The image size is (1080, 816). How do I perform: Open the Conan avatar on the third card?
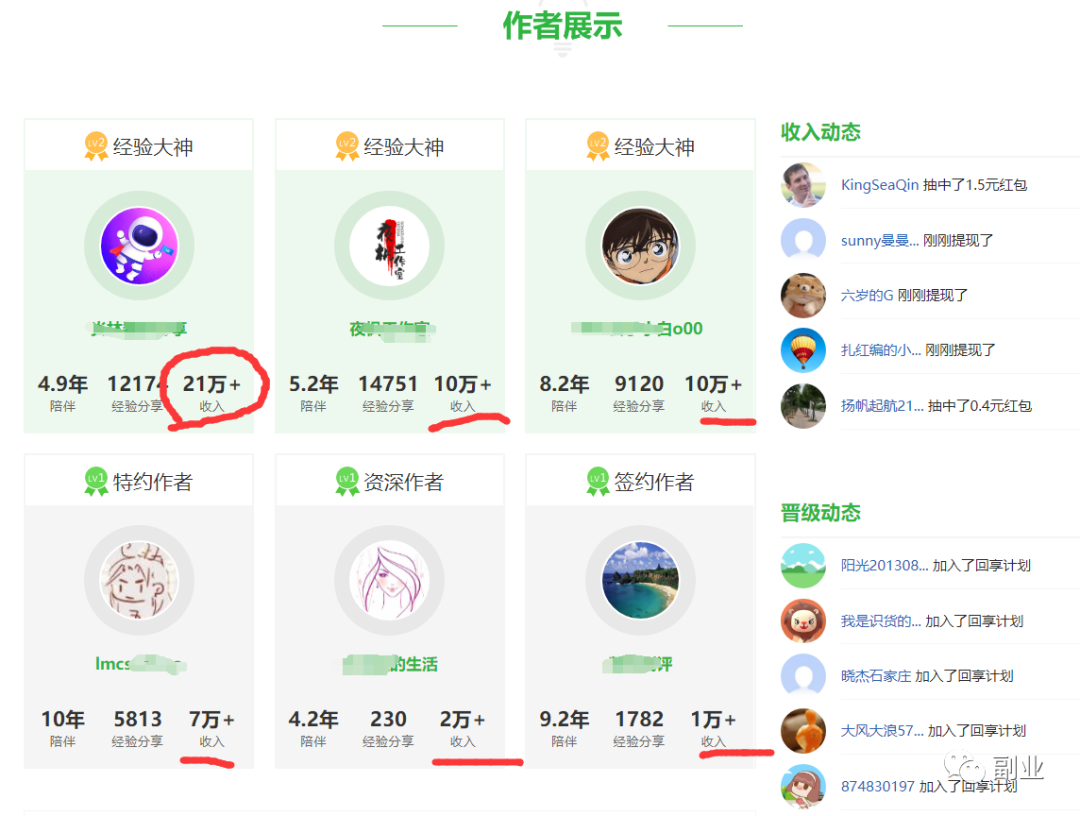tap(640, 246)
